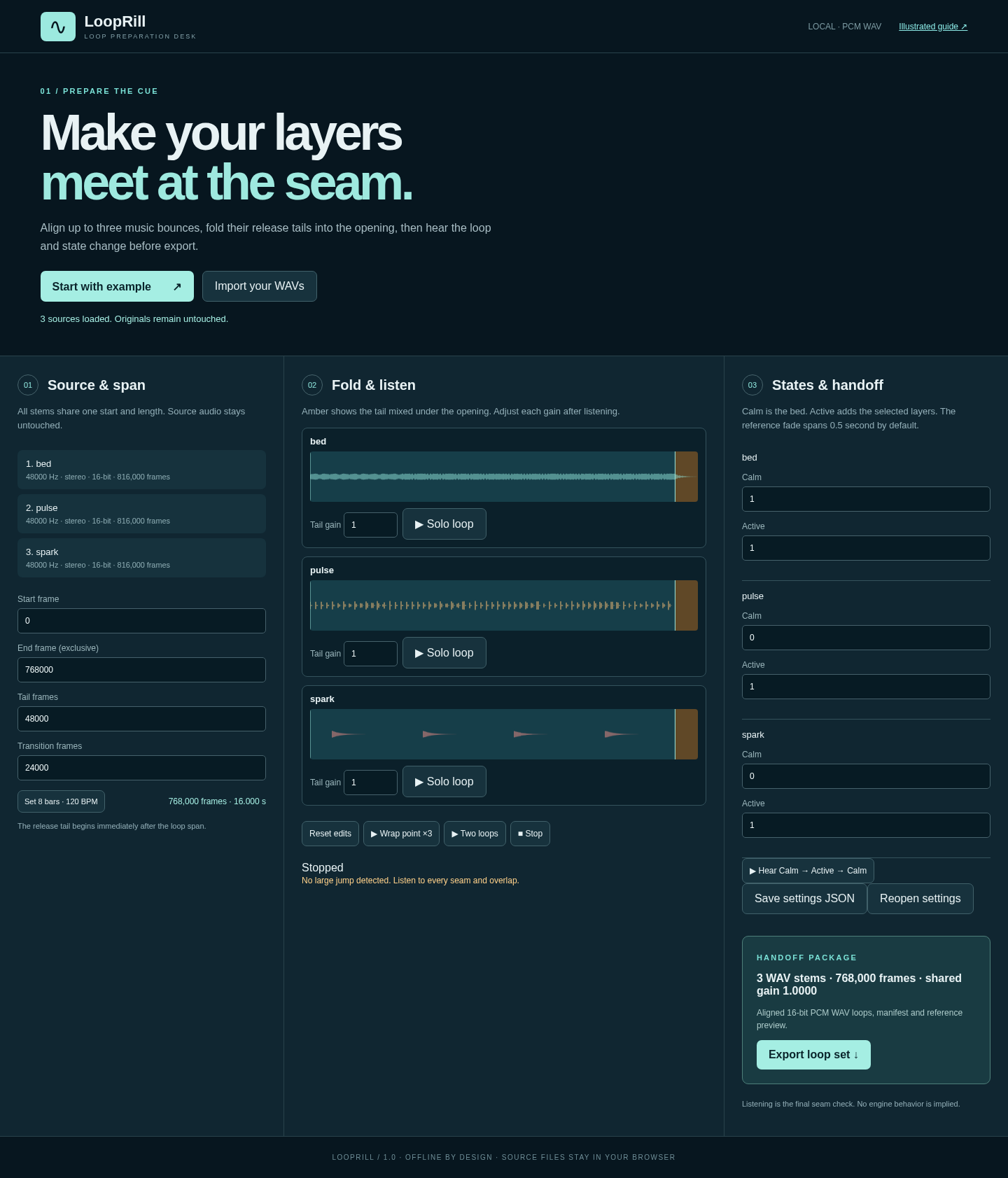The height and width of the screenshot is (1178, 1008).
Task: Stop playback with Stop button
Action: [530, 834]
